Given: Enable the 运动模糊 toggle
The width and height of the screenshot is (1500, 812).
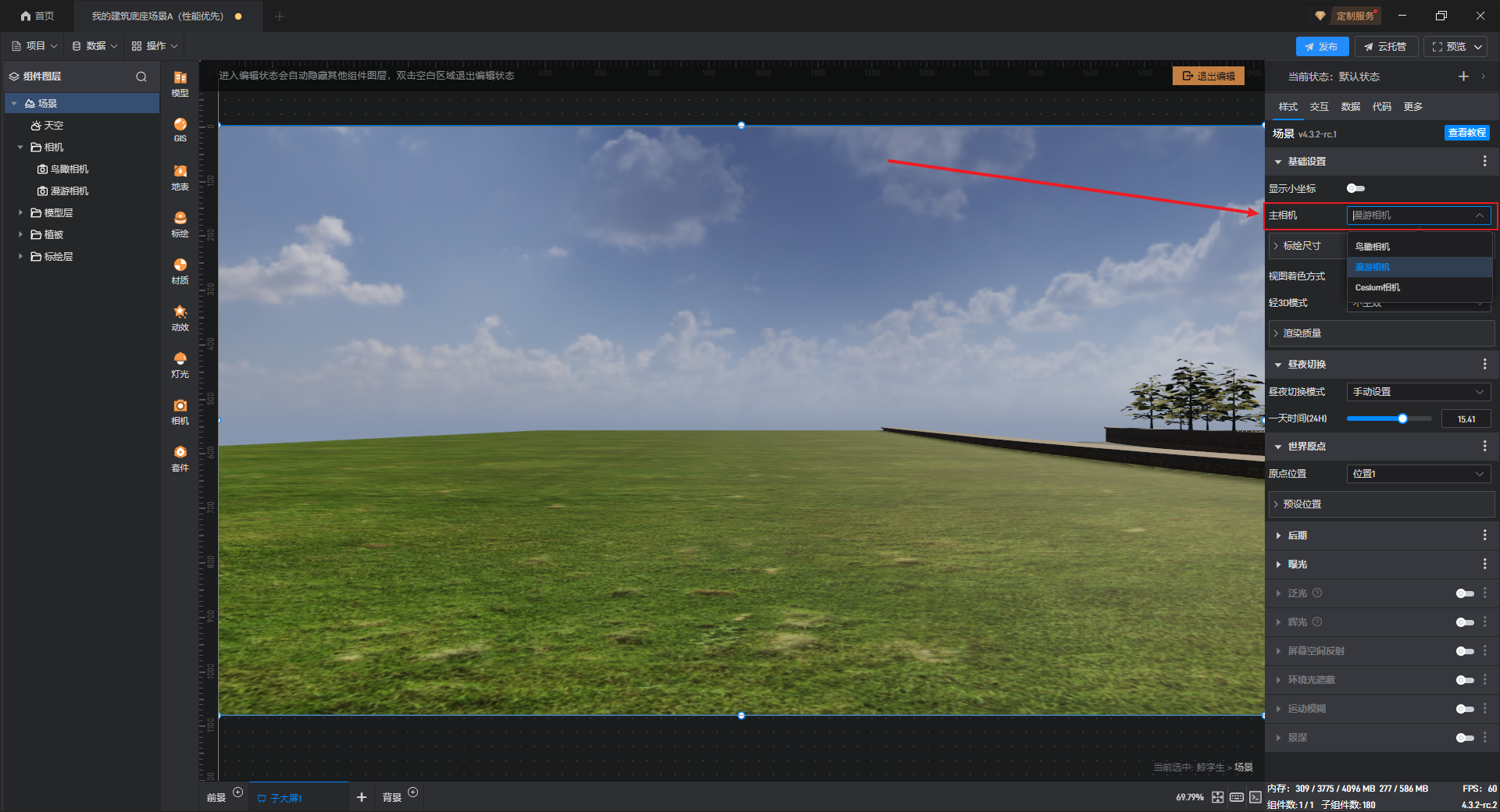Looking at the screenshot, I should 1465,709.
